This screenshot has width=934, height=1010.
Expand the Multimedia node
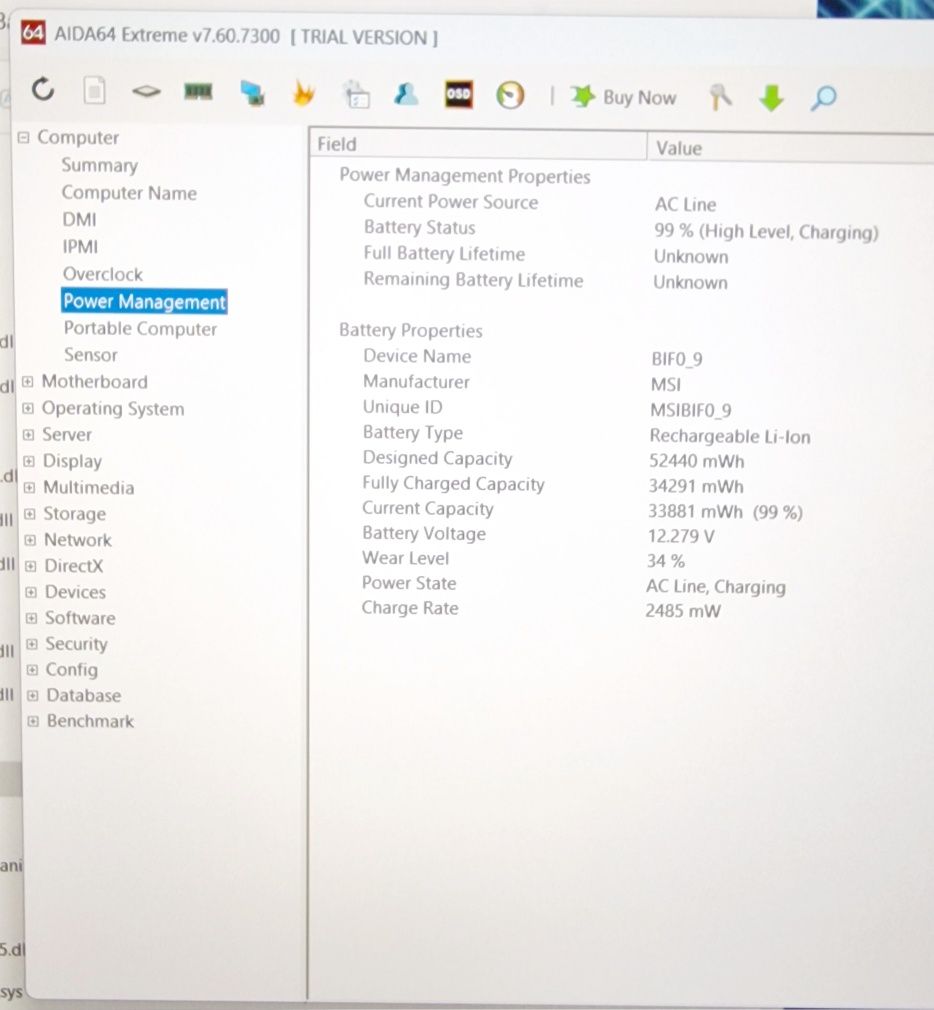coord(29,488)
